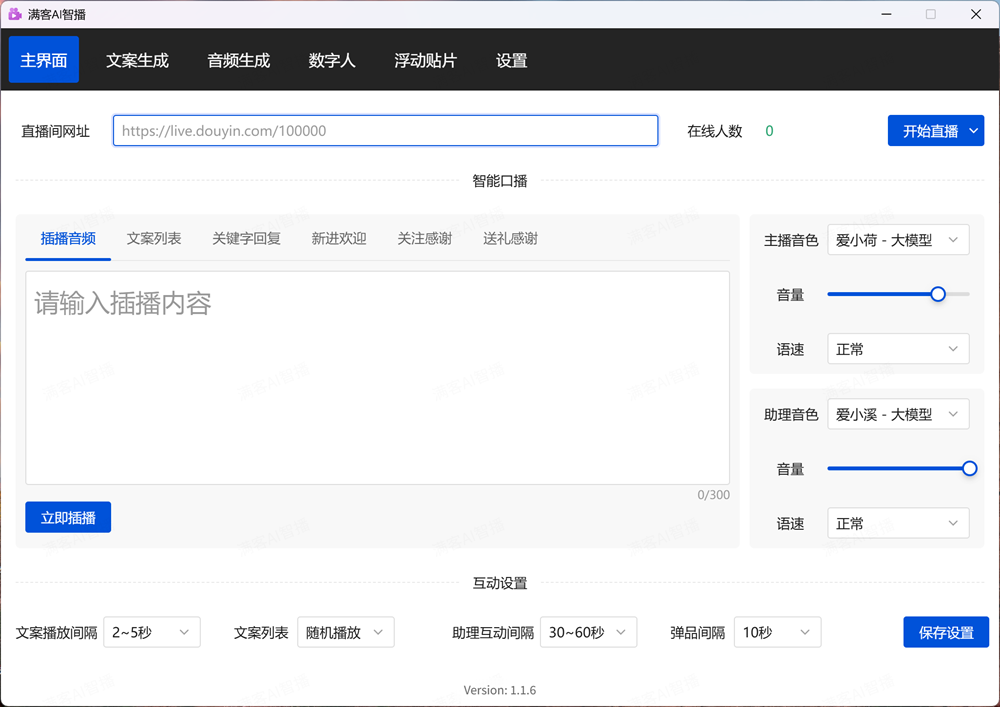Click the 满客AI智播 app icon in title bar
The width and height of the screenshot is (1000, 707).
click(15, 14)
